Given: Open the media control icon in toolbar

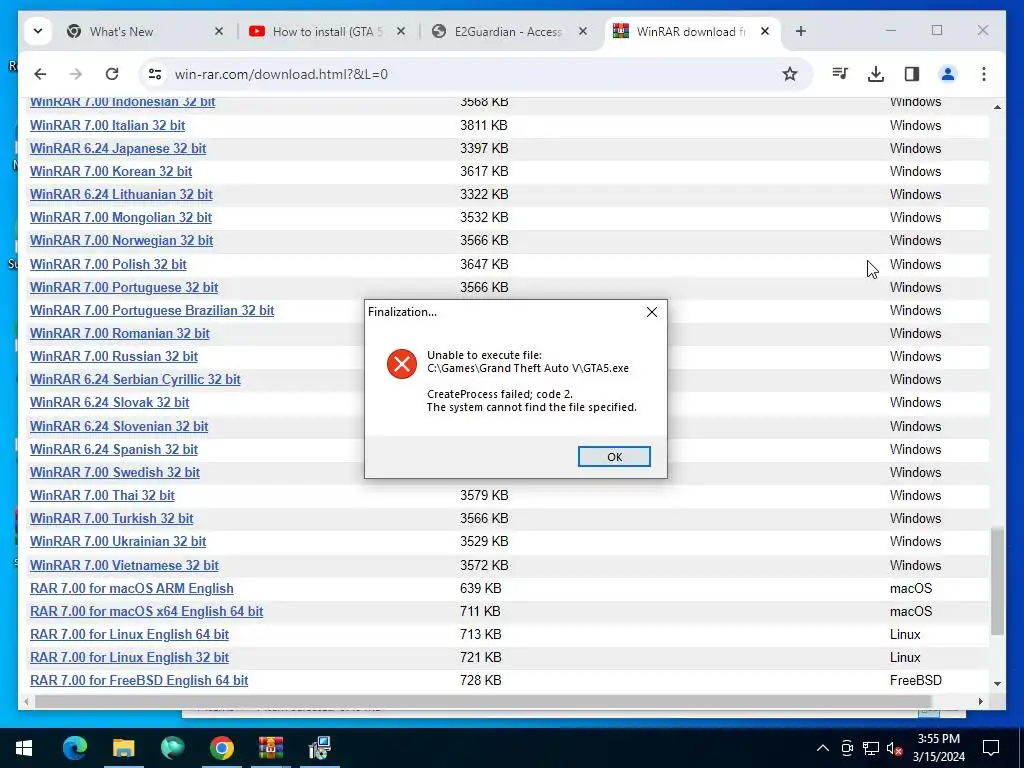Looking at the screenshot, I should coord(840,74).
